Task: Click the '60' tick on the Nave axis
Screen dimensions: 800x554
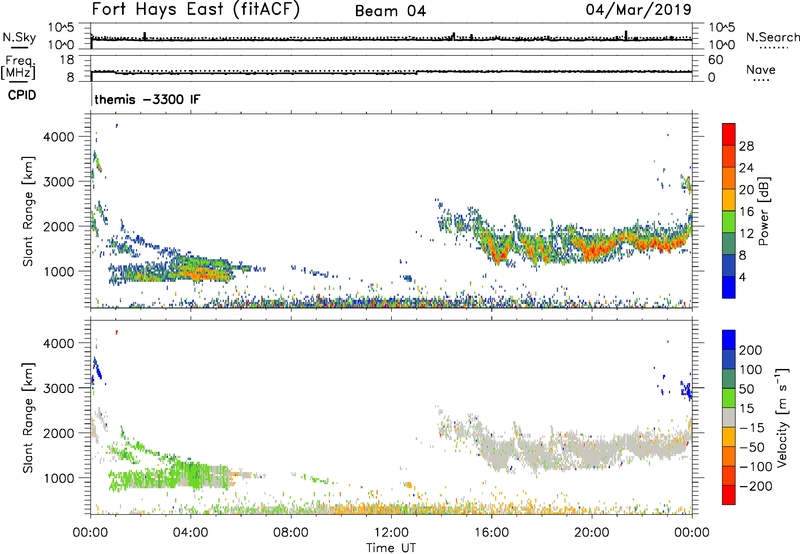Action: pos(715,60)
